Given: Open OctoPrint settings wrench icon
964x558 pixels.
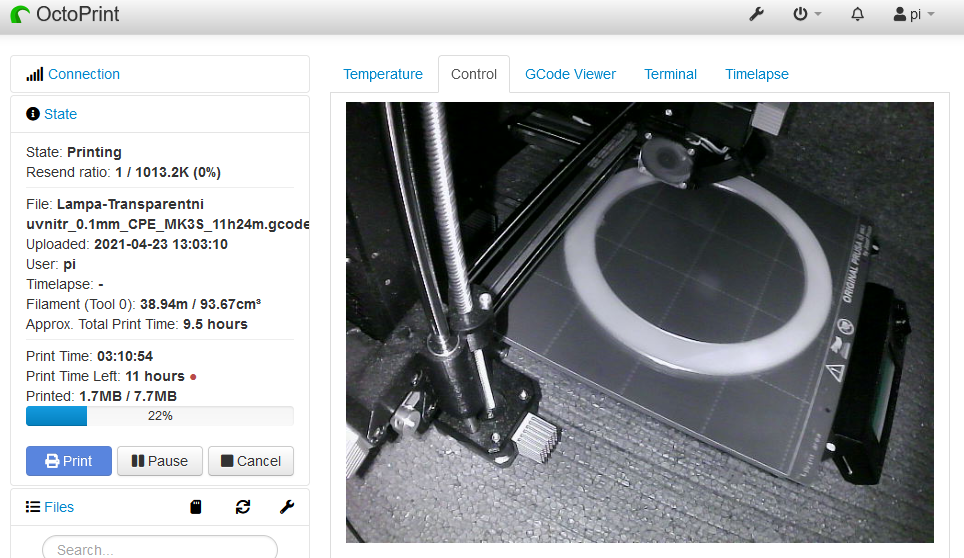Looking at the screenshot, I should 756,15.
